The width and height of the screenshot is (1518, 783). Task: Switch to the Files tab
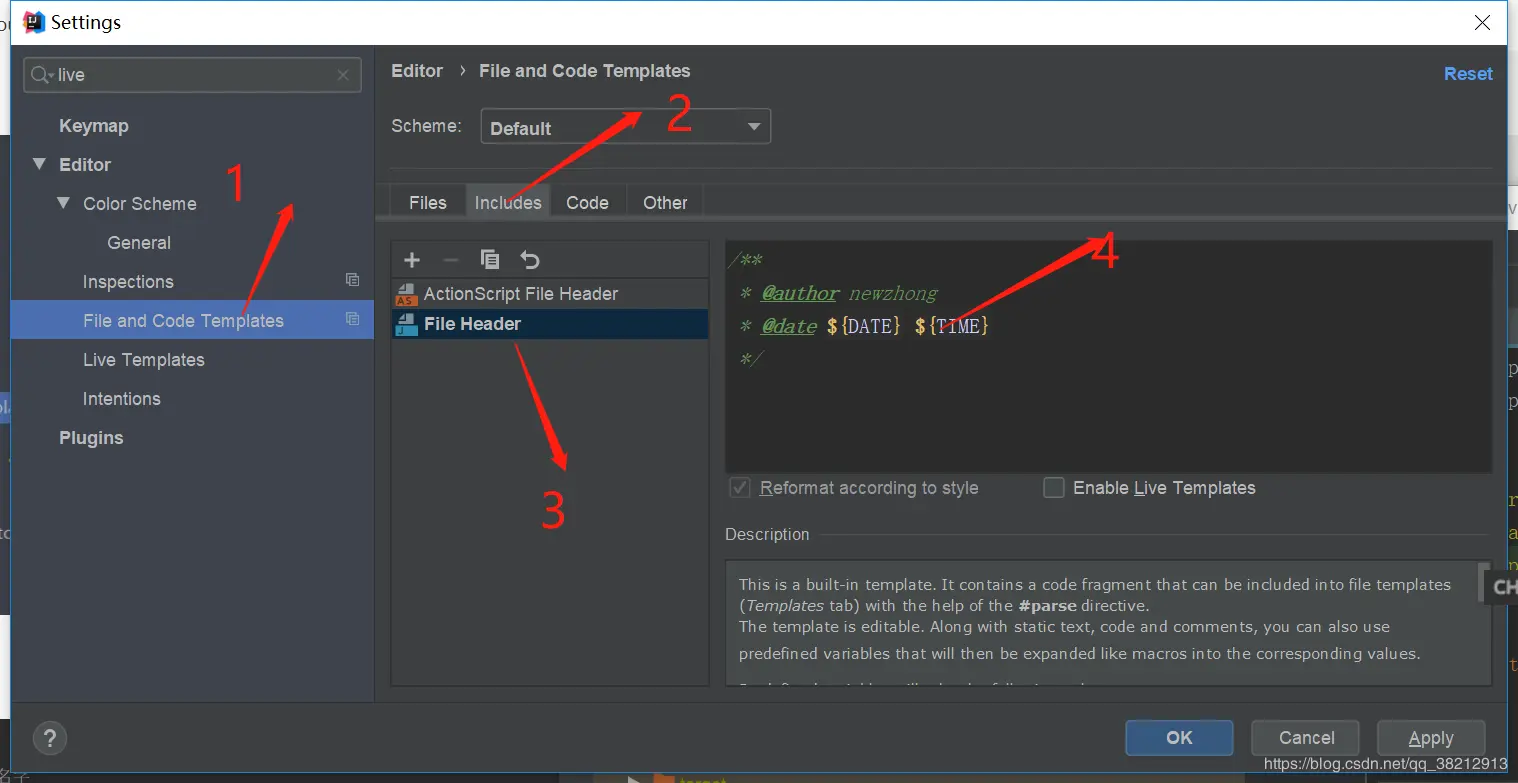tap(428, 202)
